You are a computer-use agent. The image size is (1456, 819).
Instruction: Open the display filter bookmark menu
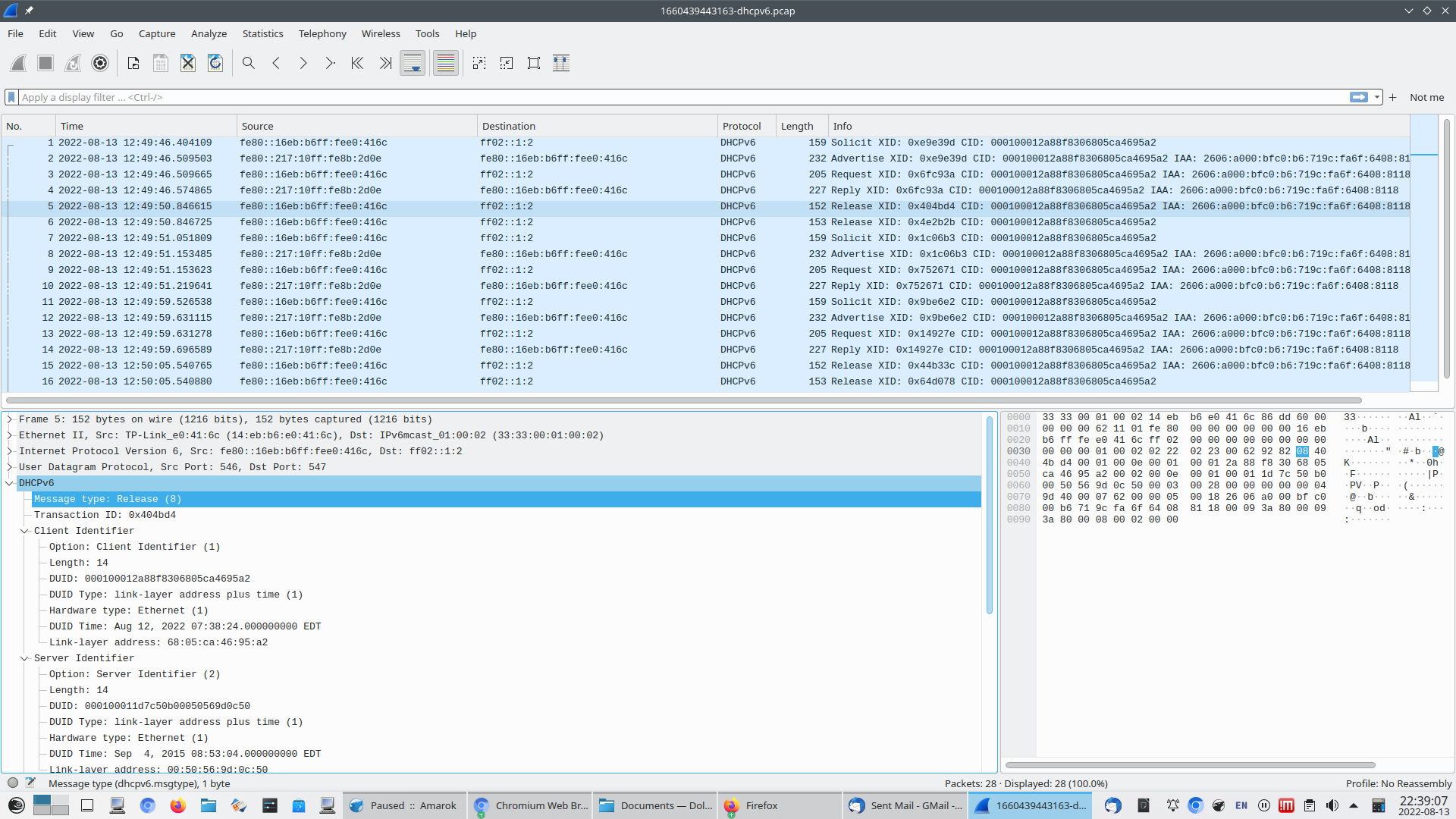point(11,97)
